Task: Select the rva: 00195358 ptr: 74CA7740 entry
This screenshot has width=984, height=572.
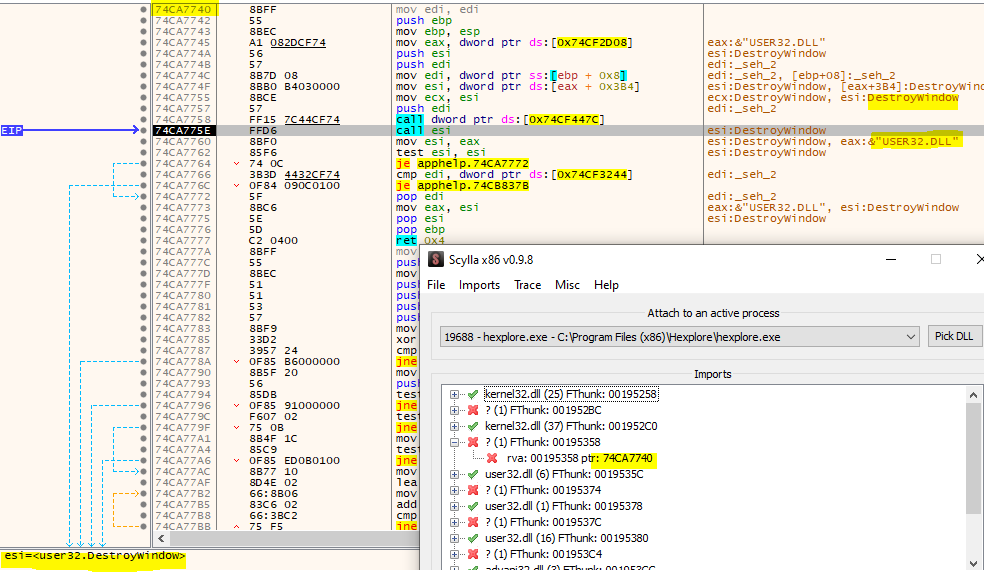Action: [580, 458]
